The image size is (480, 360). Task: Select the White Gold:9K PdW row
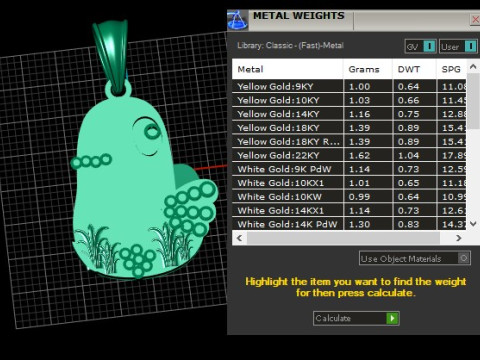(x=349, y=169)
